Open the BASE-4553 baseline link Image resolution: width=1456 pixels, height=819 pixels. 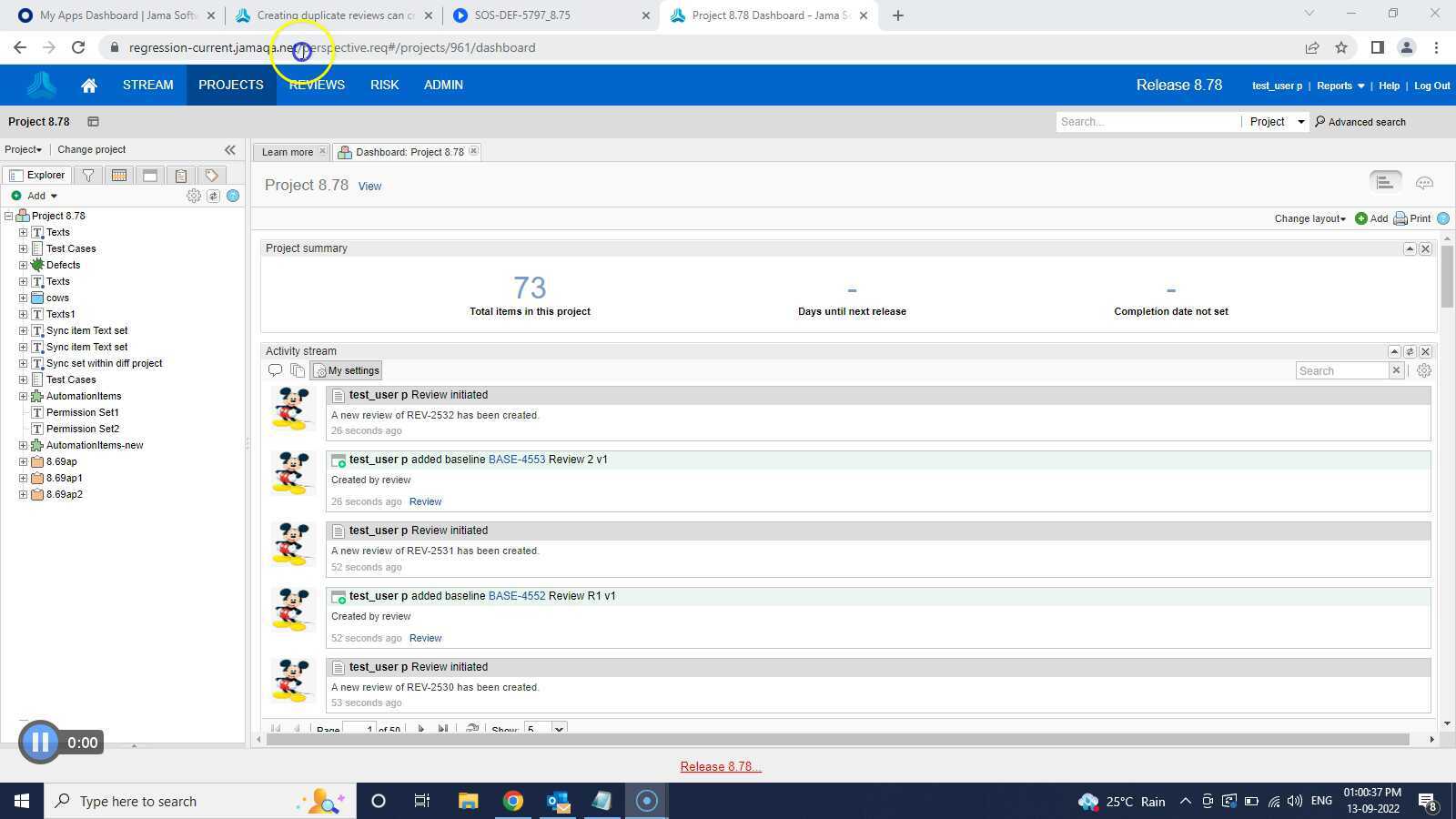point(516,460)
